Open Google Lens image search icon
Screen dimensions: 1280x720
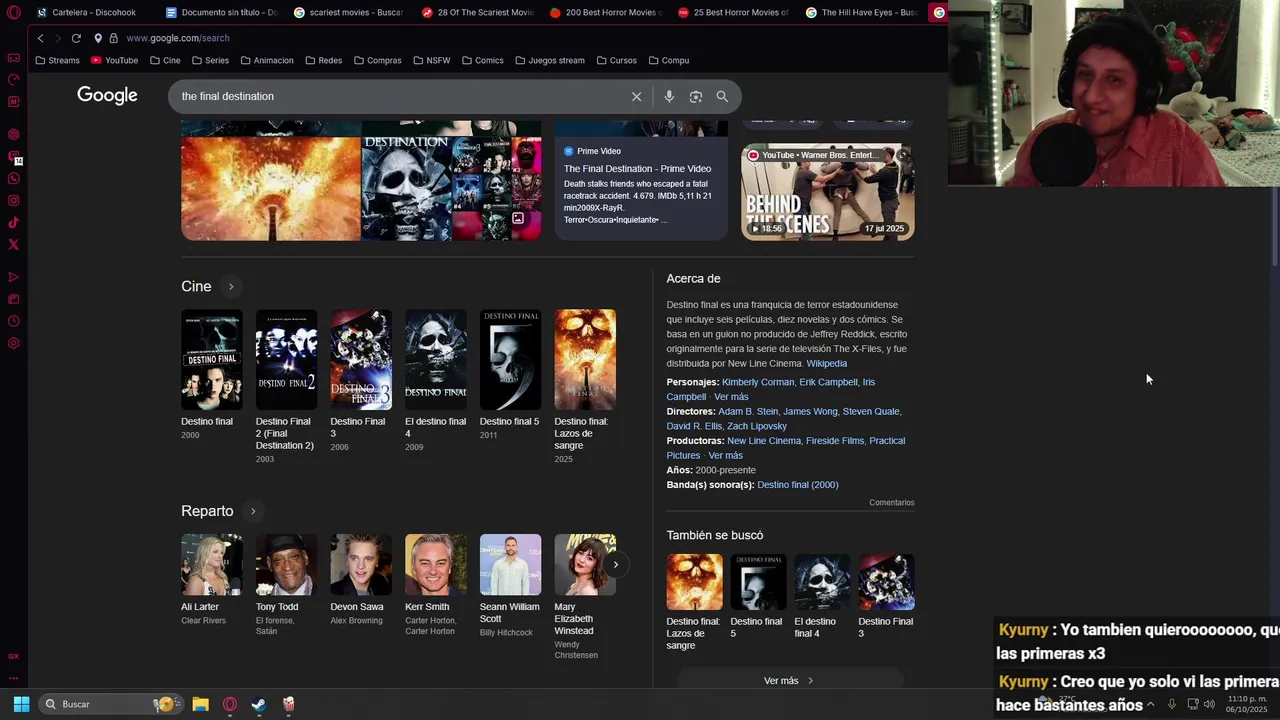pos(696,96)
